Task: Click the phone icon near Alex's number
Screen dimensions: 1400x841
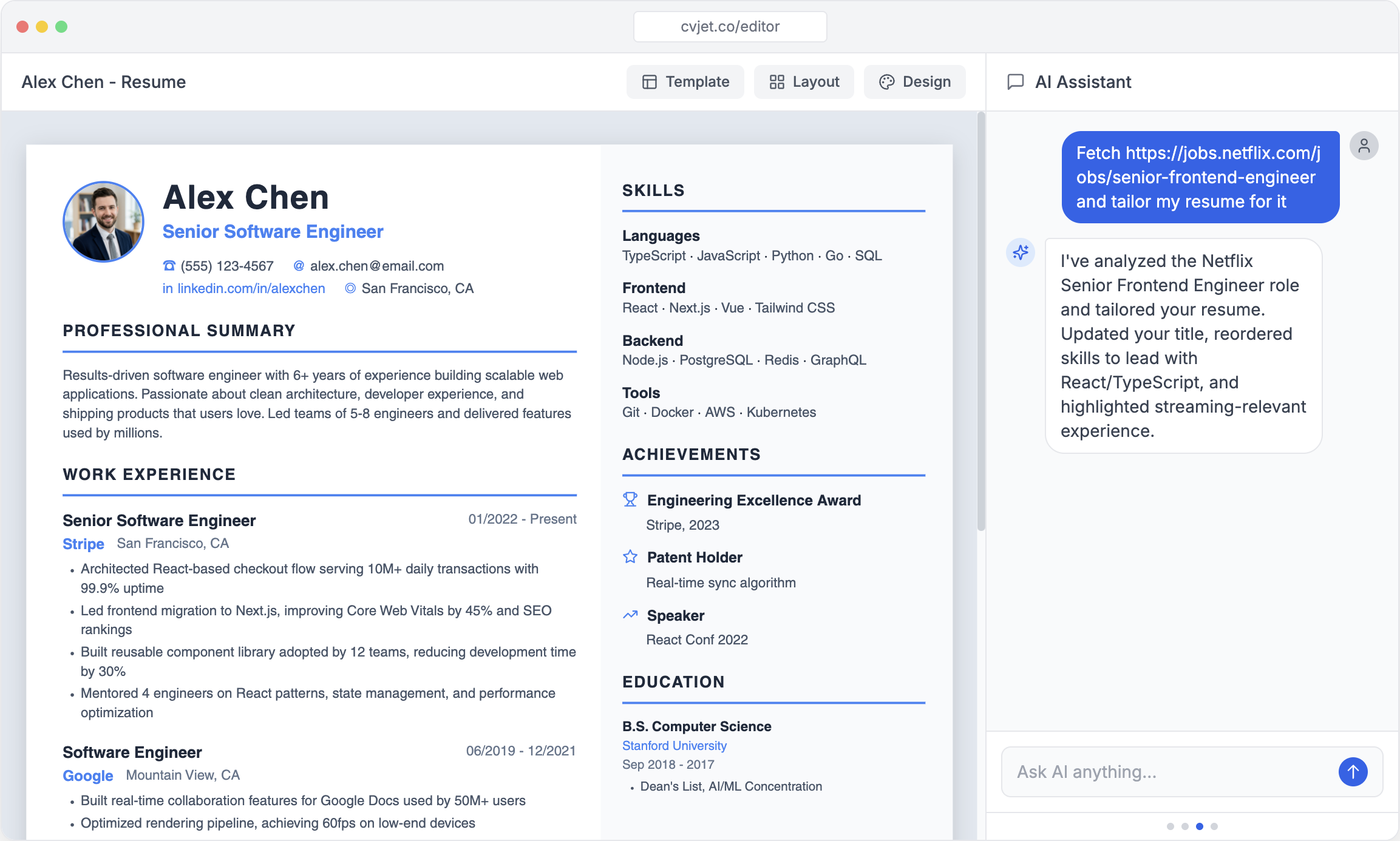Action: tap(168, 265)
